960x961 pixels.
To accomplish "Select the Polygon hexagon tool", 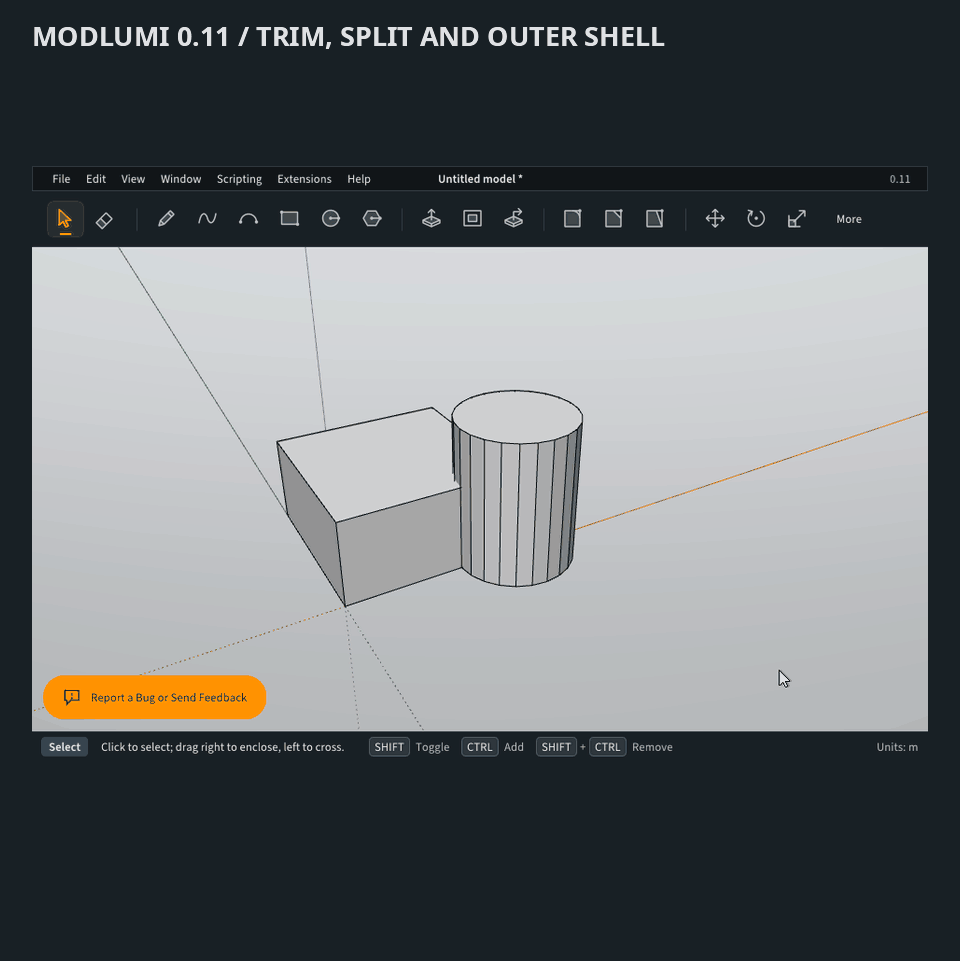I will pos(372,219).
